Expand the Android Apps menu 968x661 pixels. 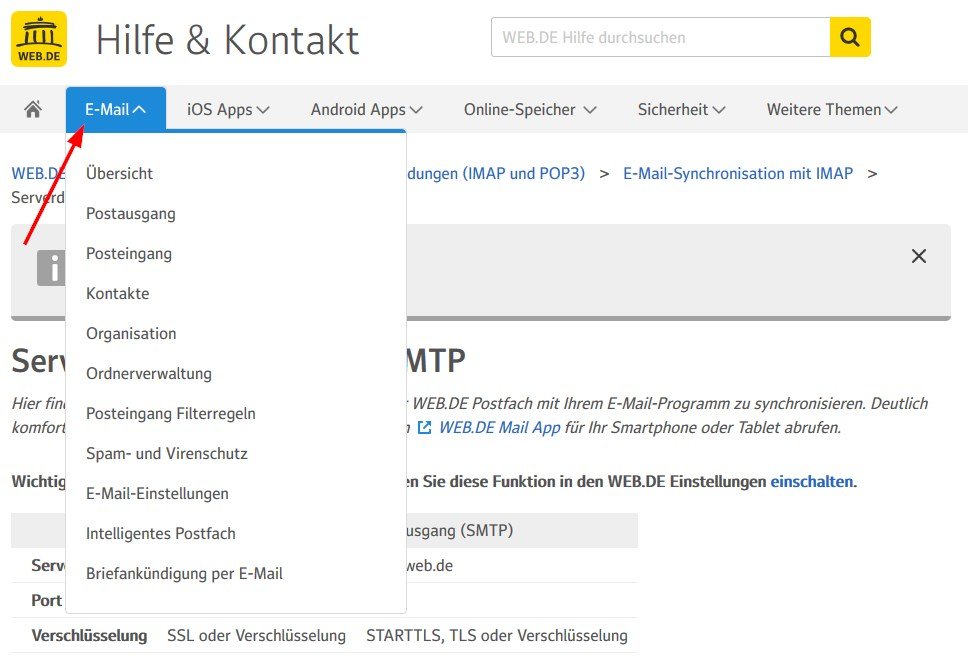(x=366, y=109)
